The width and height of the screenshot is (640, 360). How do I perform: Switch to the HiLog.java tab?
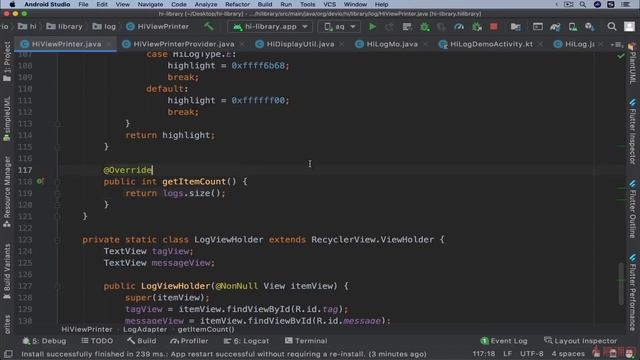pyautogui.click(x=579, y=44)
